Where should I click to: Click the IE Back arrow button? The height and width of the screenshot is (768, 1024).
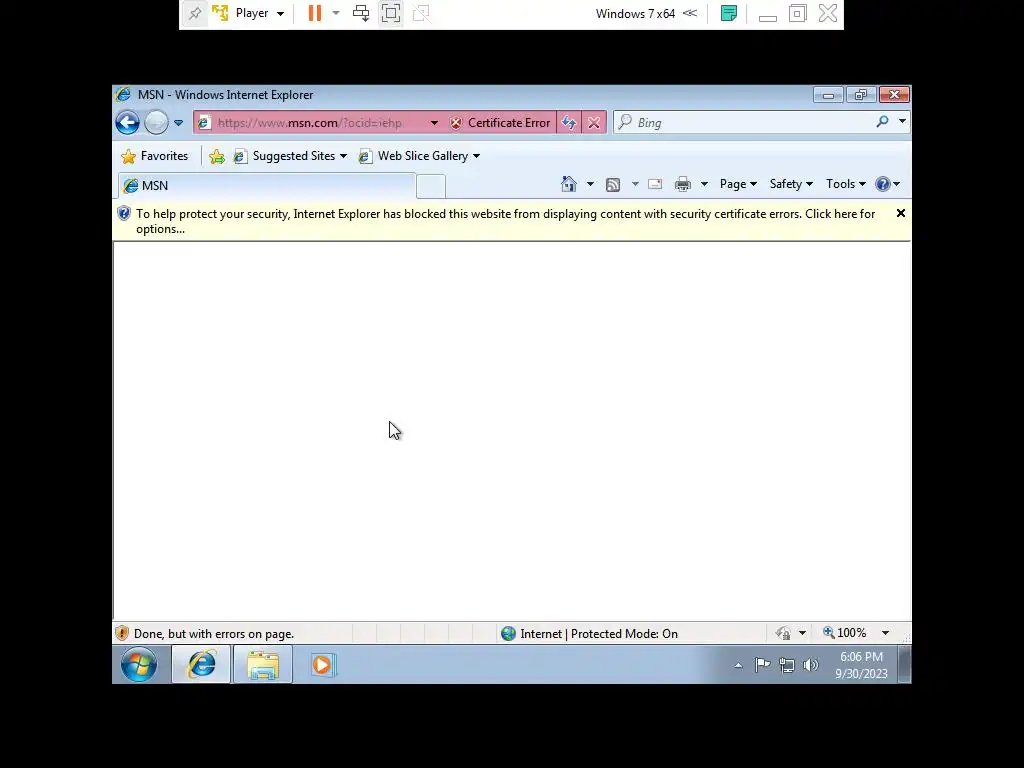127,122
